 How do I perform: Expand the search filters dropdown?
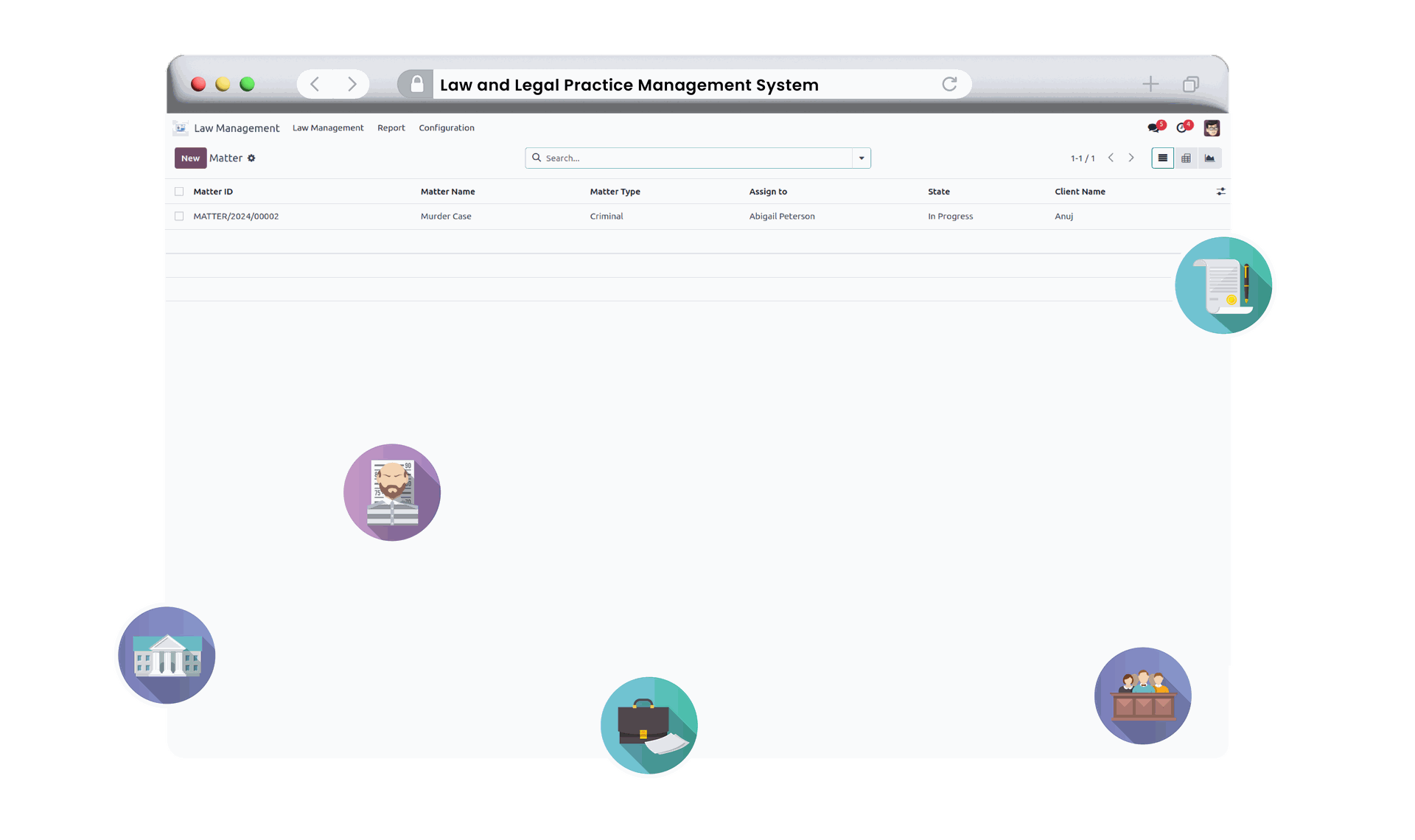pyautogui.click(x=861, y=158)
